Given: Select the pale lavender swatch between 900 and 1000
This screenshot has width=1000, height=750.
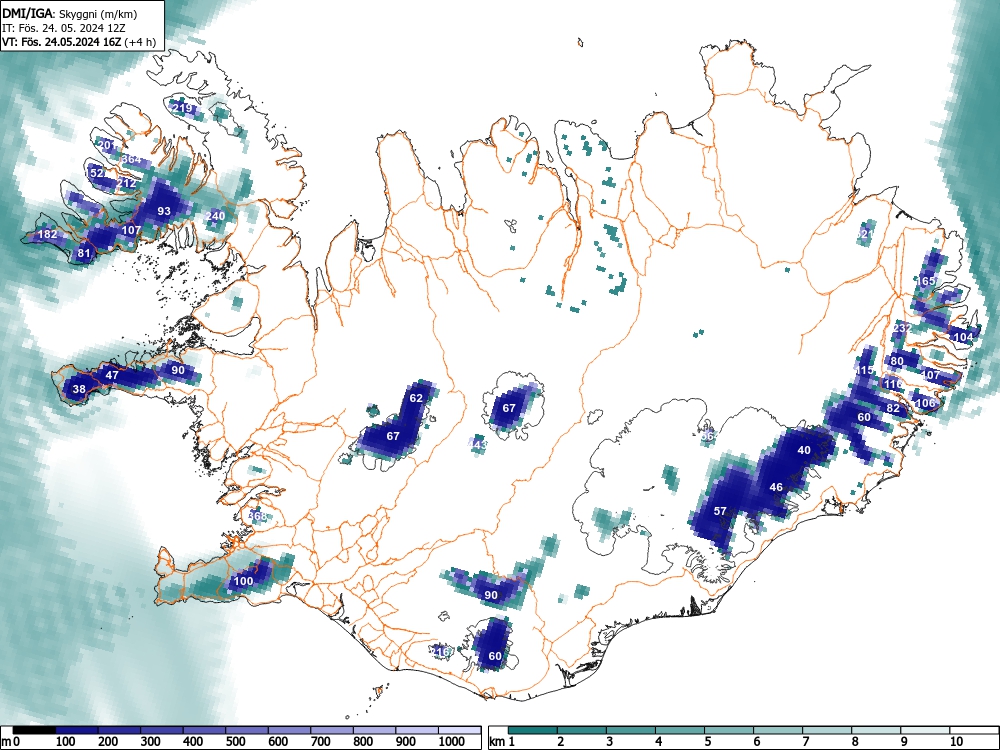Looking at the screenshot, I should [417, 730].
